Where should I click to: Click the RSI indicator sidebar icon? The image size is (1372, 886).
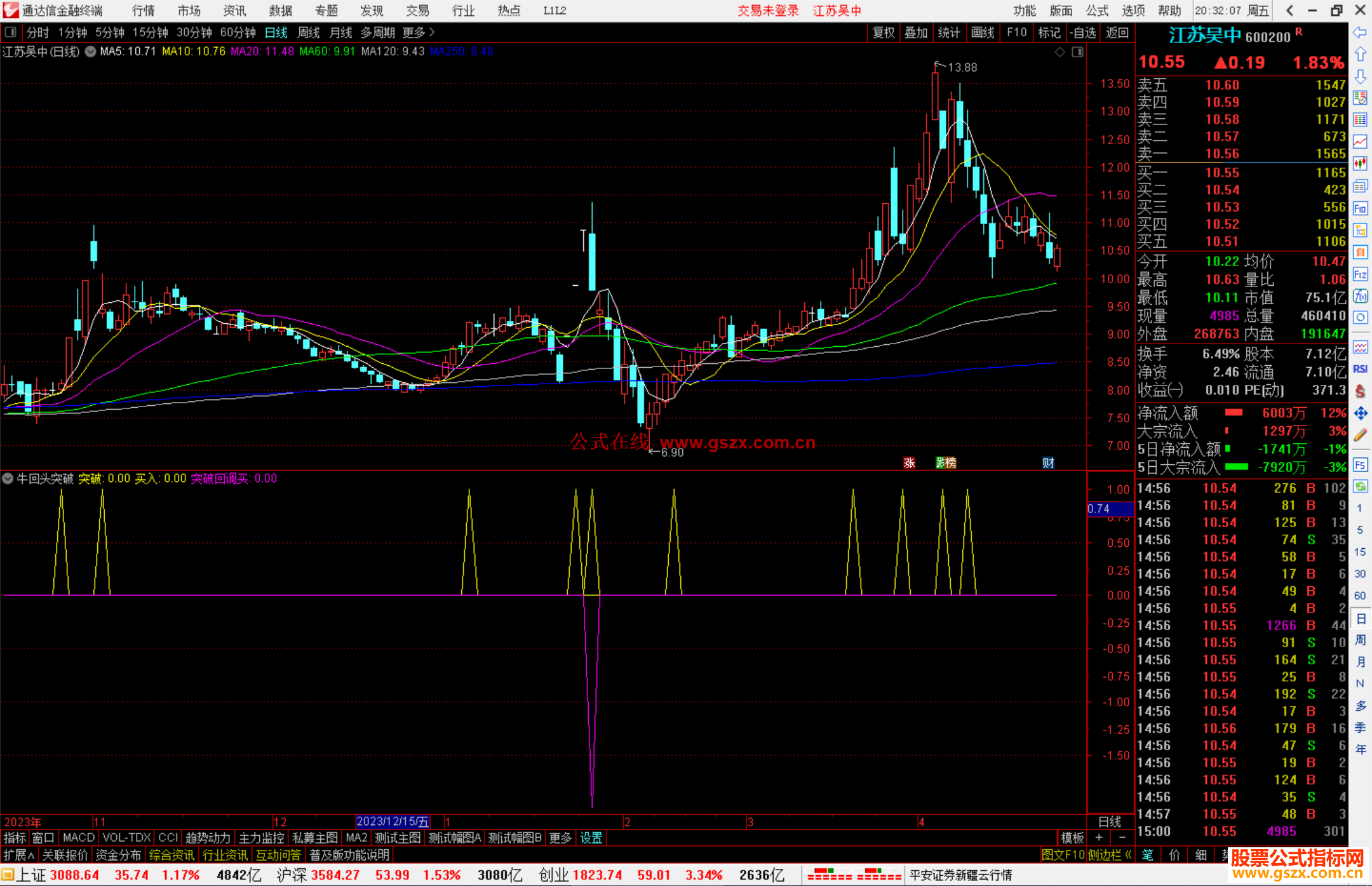1360,369
